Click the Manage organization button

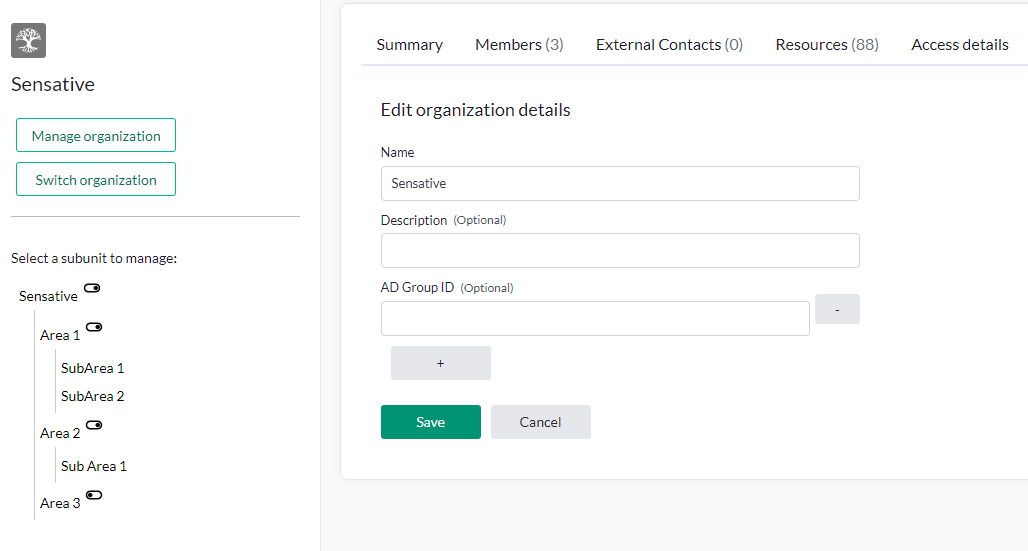[96, 135]
